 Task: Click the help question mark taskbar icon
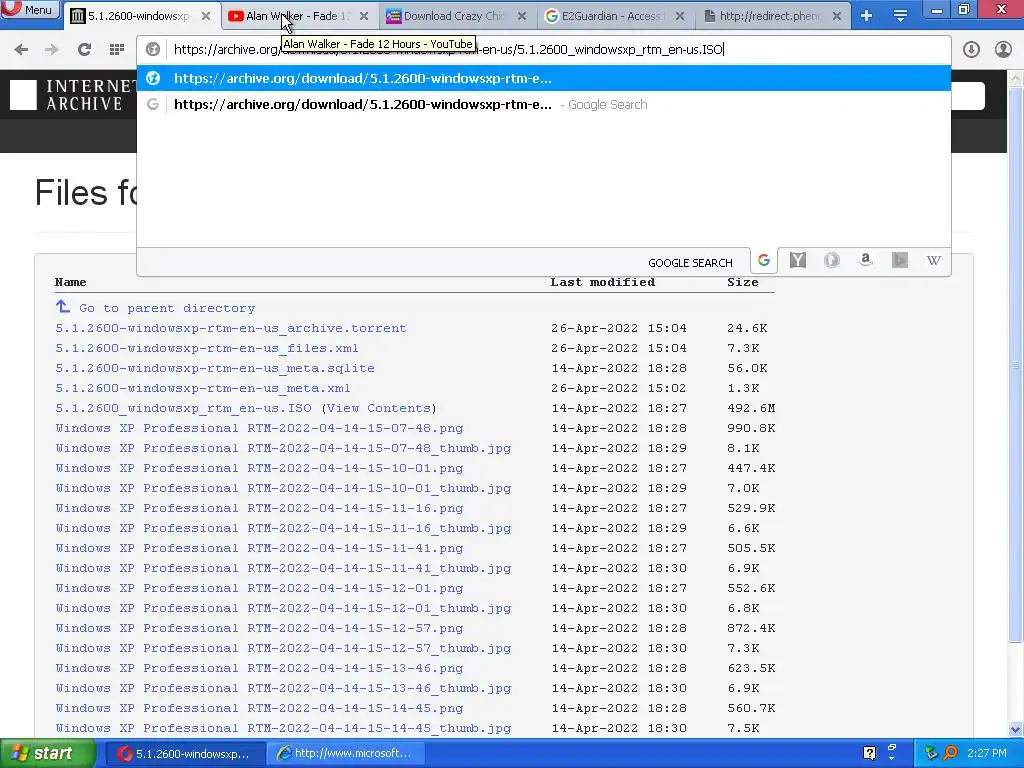(x=869, y=754)
